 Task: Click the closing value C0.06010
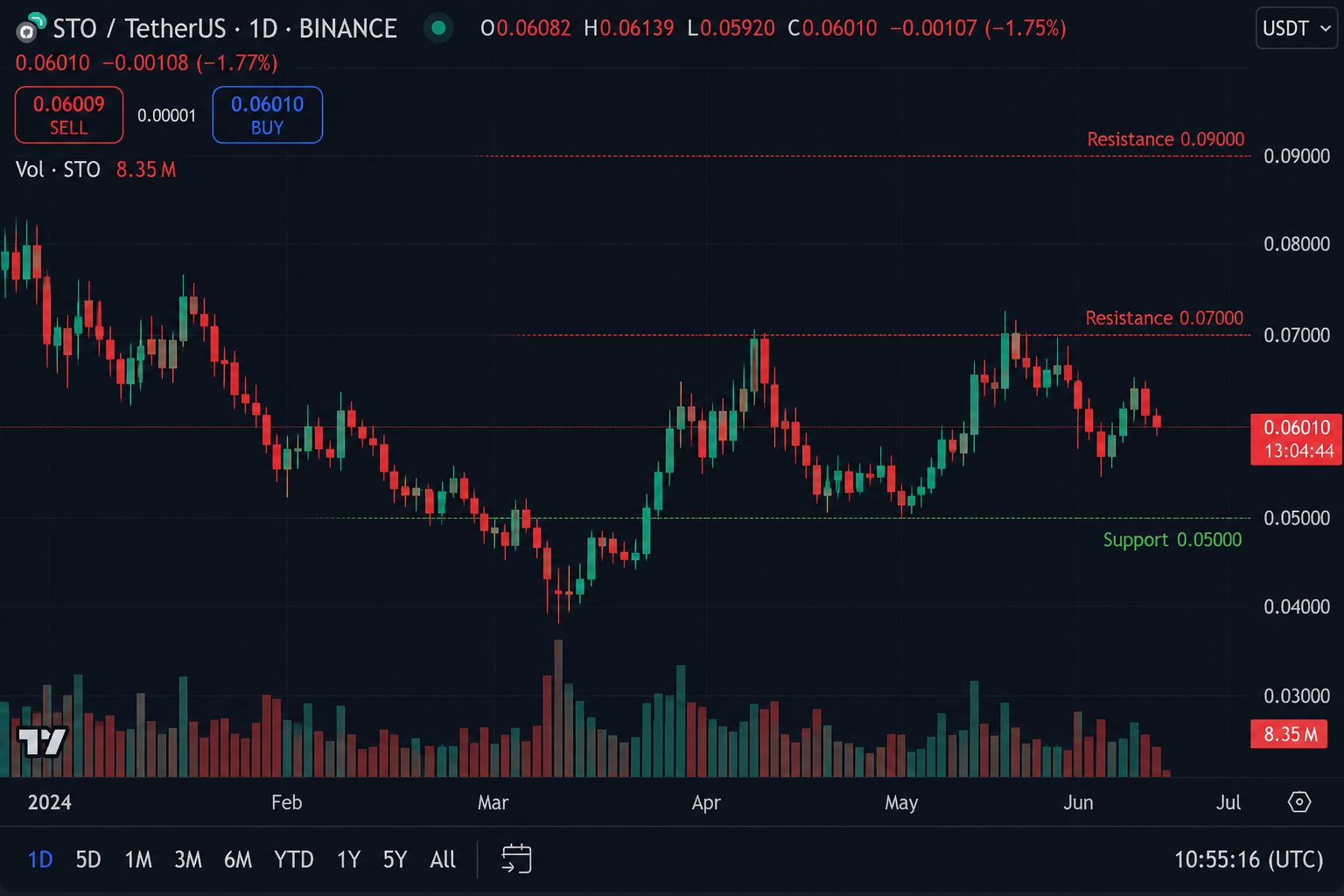pyautogui.click(x=832, y=28)
